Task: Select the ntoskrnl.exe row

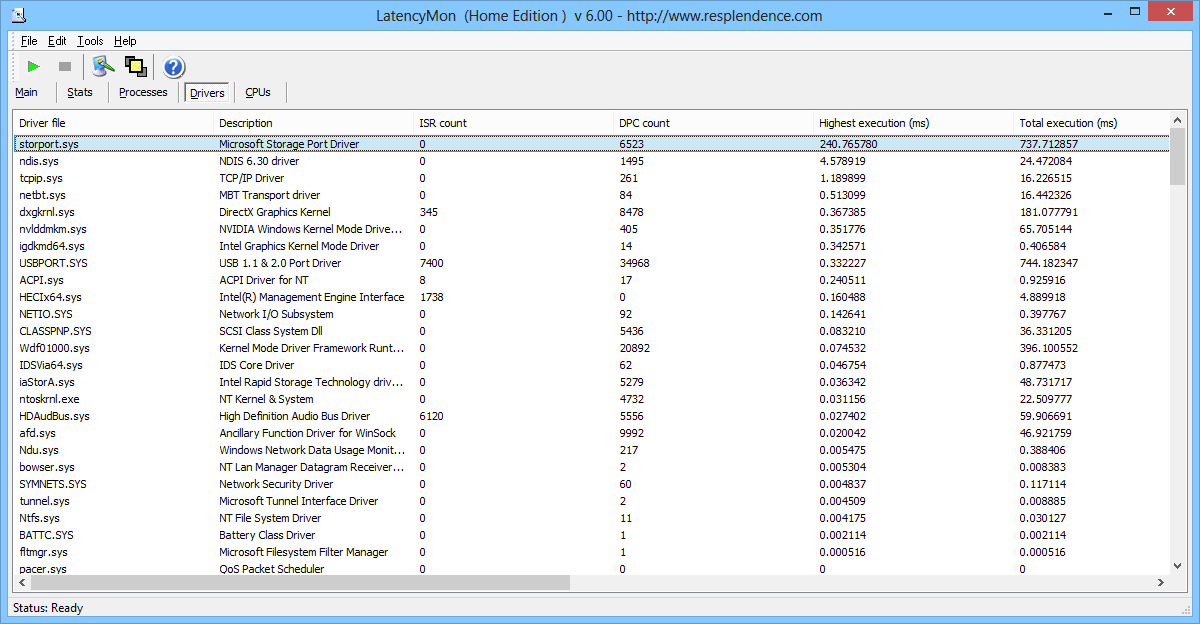Action: click(x=592, y=399)
